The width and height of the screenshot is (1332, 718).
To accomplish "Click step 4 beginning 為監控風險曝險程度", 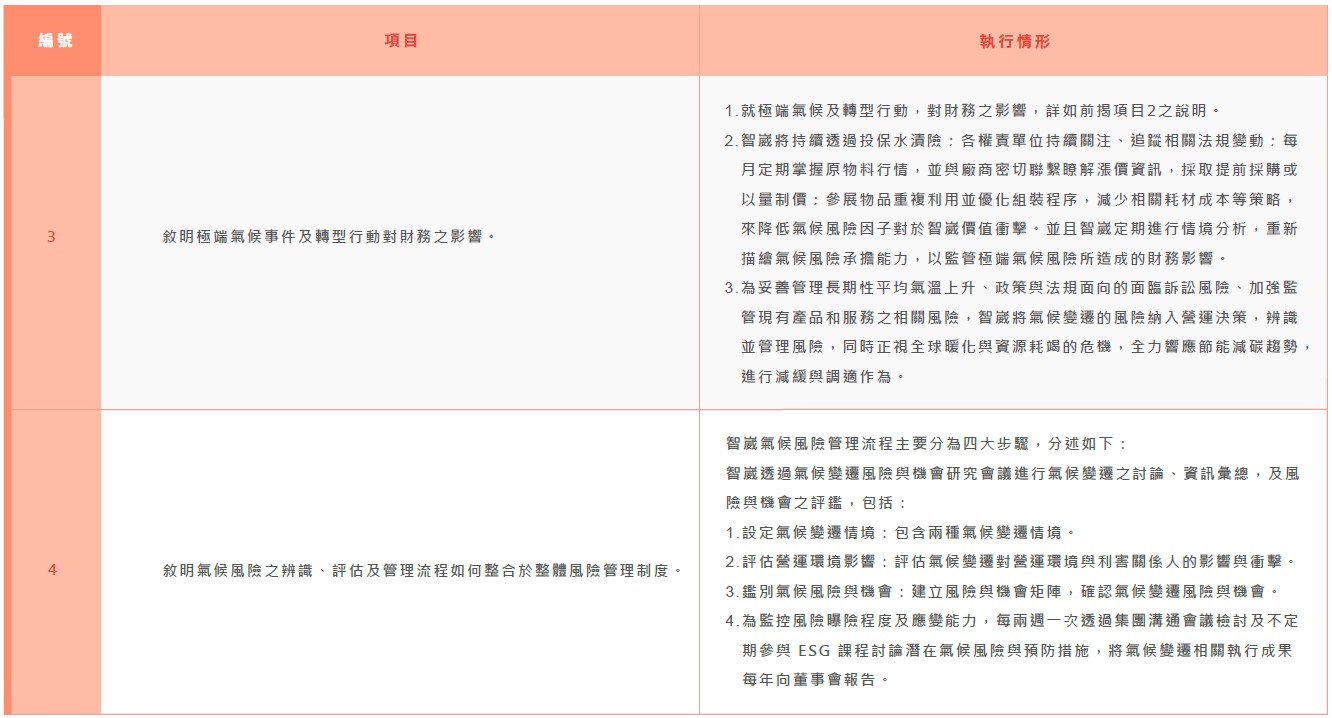I will pos(1010,621).
